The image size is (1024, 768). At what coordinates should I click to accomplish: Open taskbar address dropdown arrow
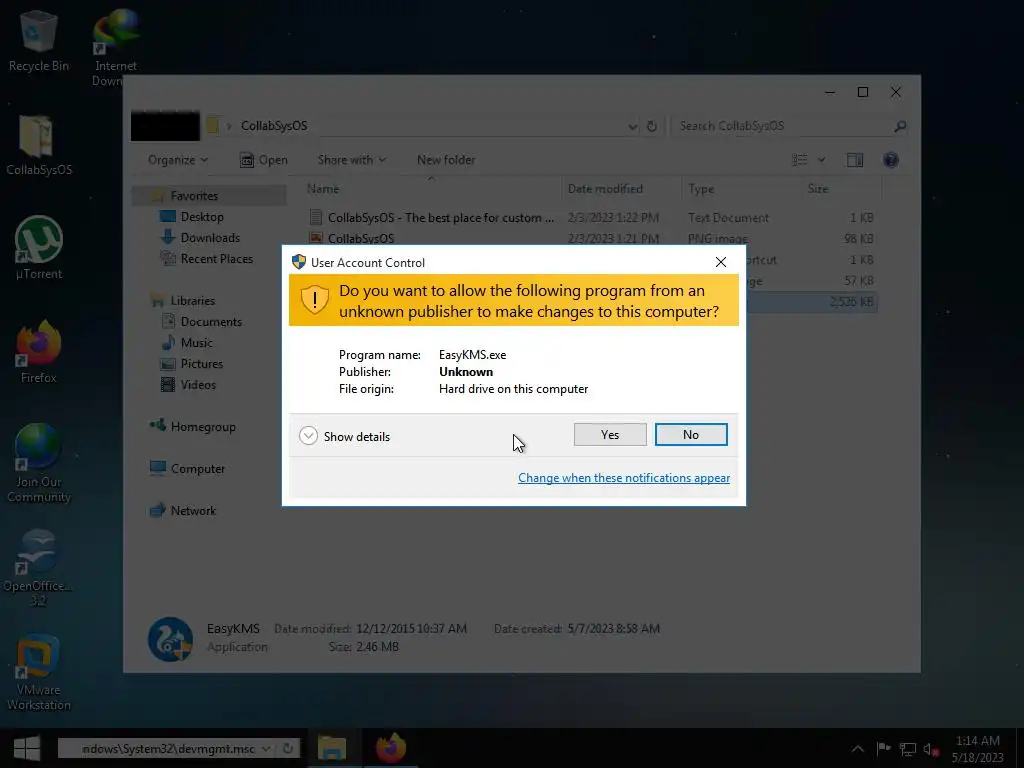coord(266,748)
